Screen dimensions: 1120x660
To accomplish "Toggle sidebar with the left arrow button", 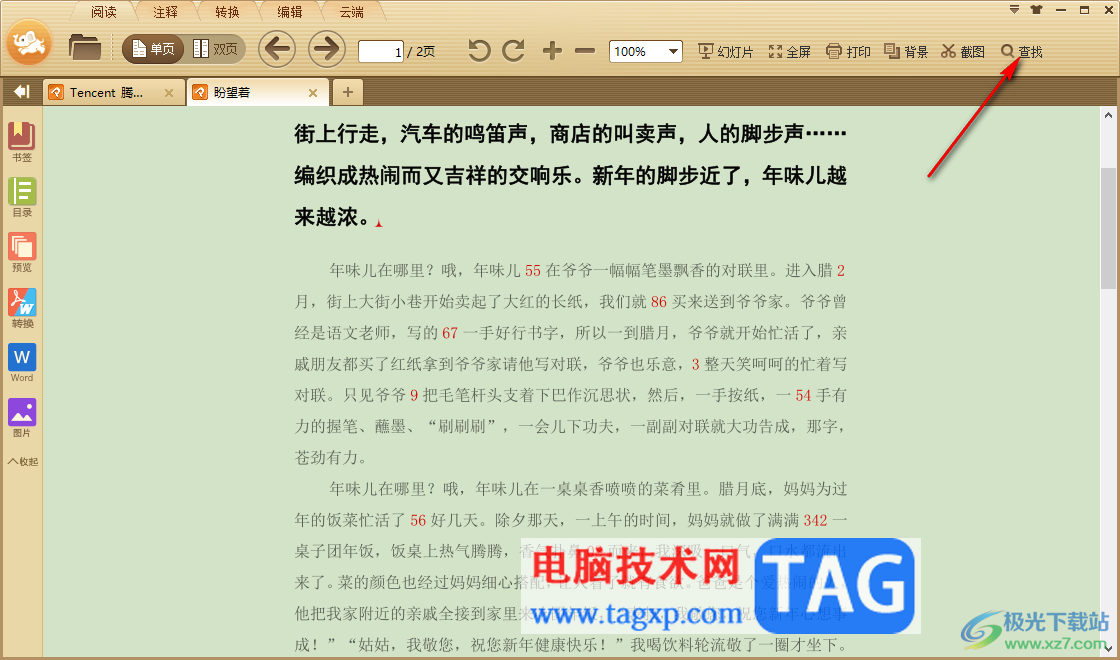I will 21,91.
